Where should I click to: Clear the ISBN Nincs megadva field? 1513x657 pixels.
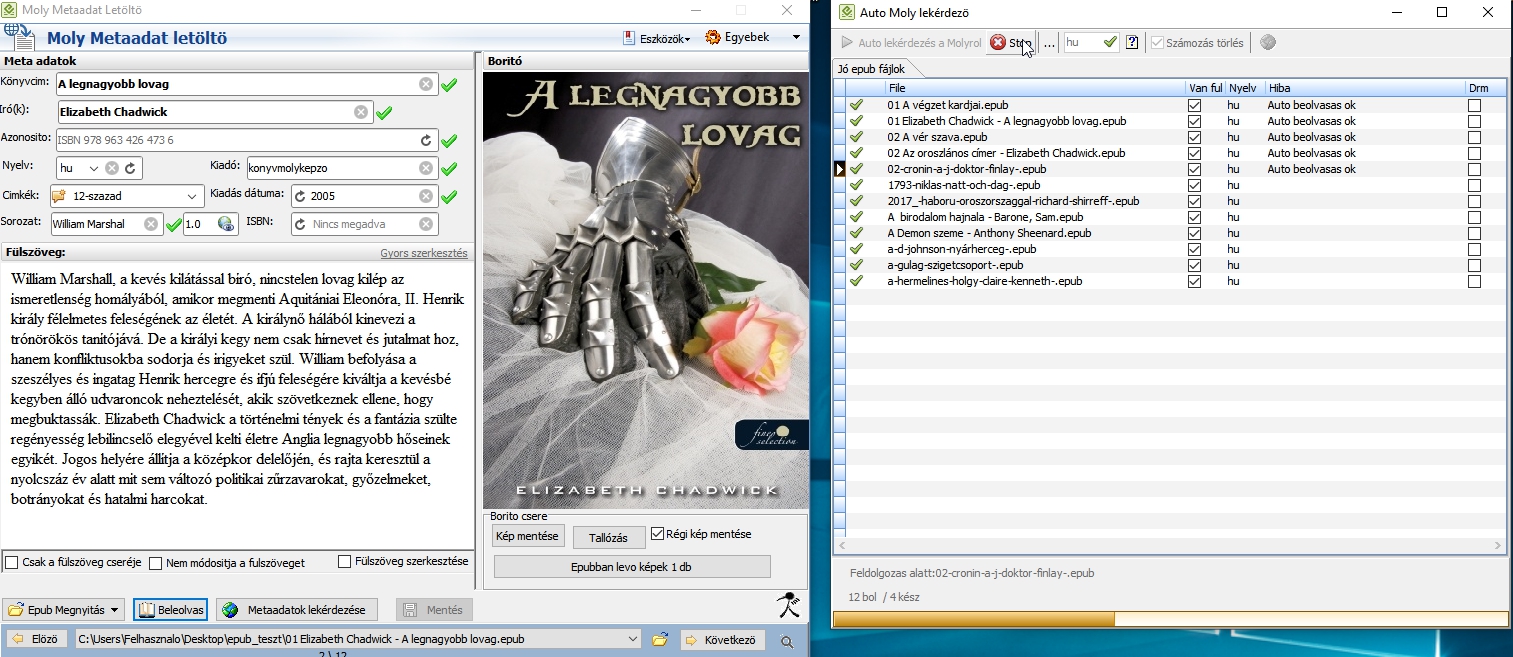(426, 224)
